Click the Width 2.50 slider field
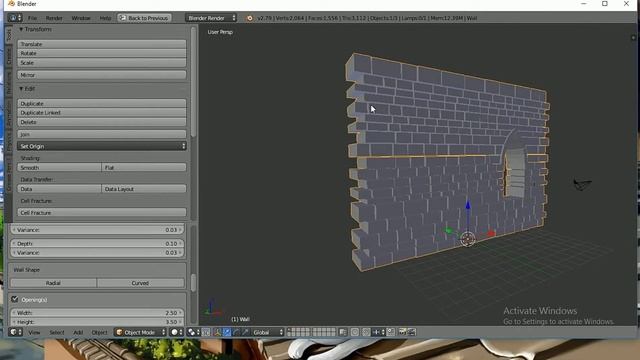 [x=97, y=313]
